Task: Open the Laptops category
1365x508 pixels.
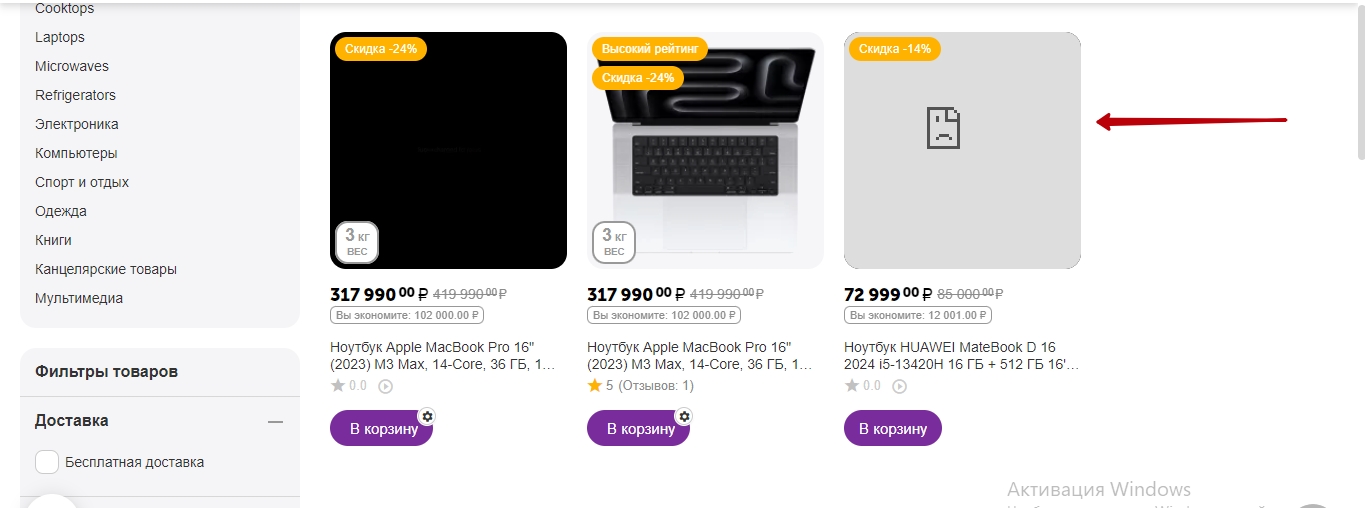Action: coord(60,37)
